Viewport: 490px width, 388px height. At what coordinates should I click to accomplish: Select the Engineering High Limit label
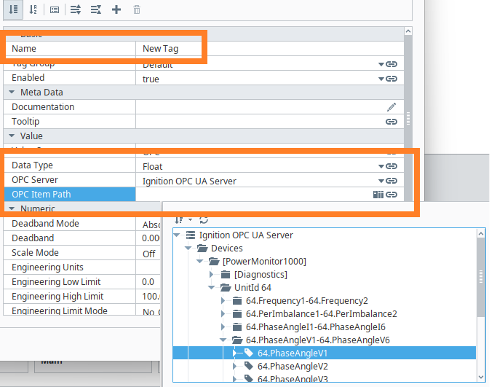tap(57, 296)
